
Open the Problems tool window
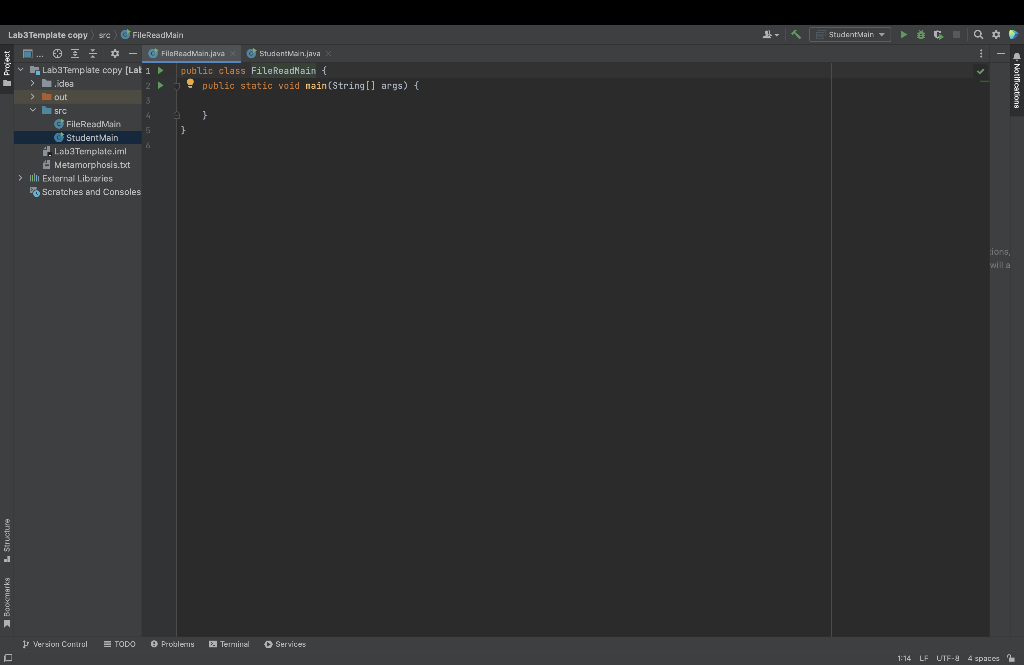coord(172,644)
